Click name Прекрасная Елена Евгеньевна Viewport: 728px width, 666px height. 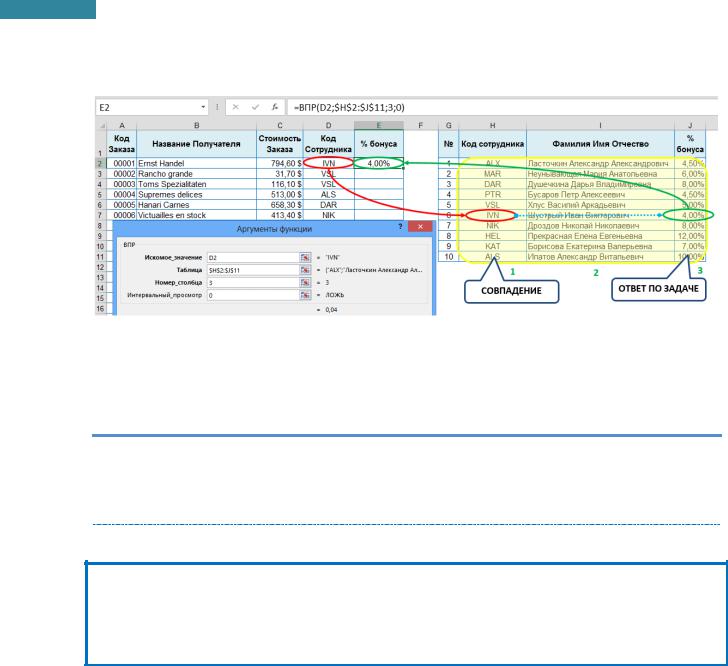(x=600, y=236)
